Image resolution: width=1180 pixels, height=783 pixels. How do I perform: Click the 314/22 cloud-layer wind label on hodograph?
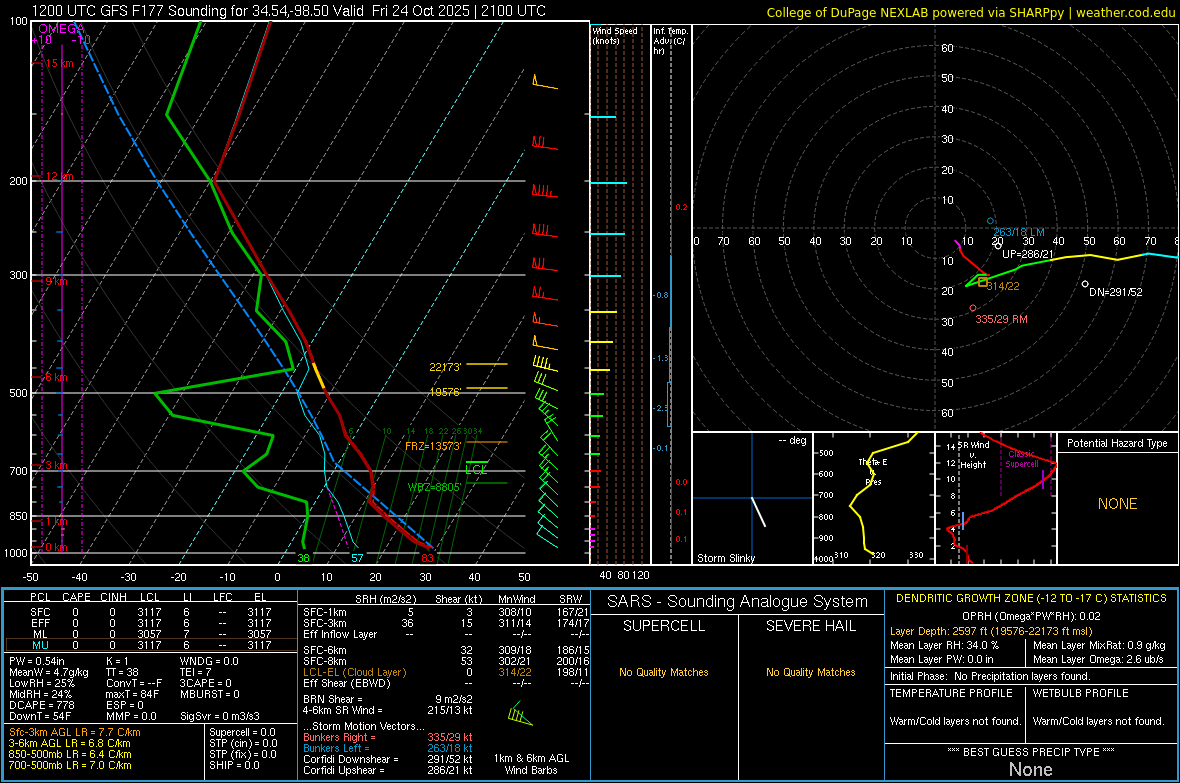click(1002, 286)
